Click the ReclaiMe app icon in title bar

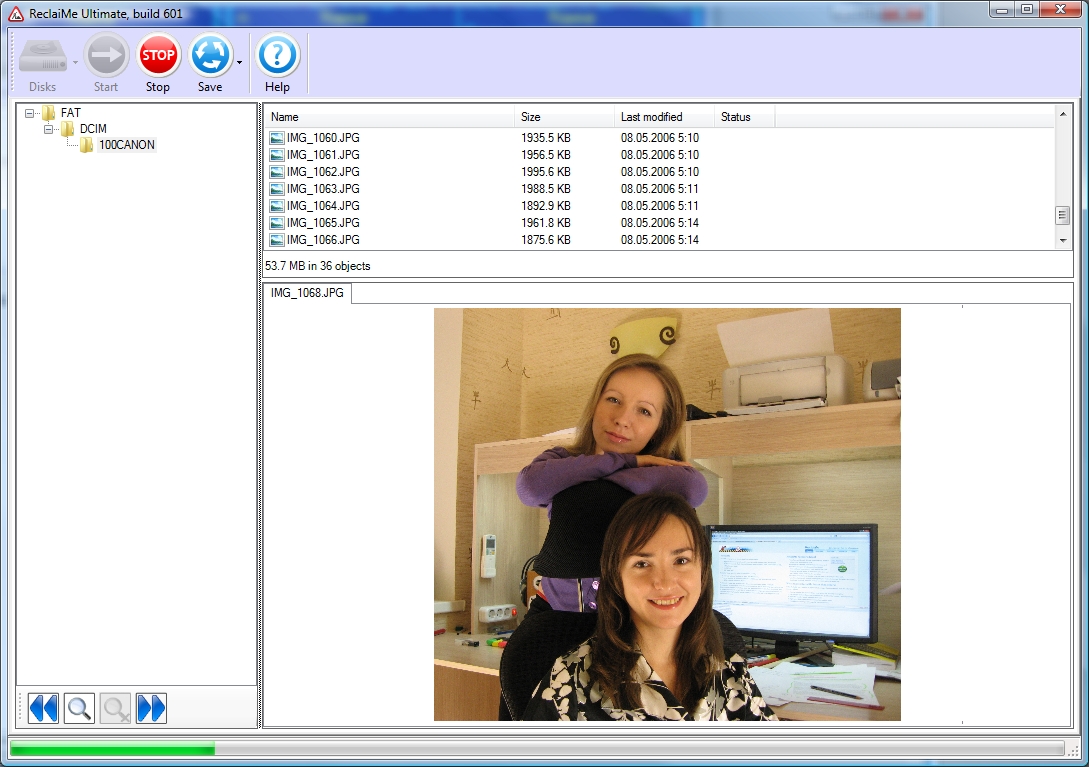(16, 14)
